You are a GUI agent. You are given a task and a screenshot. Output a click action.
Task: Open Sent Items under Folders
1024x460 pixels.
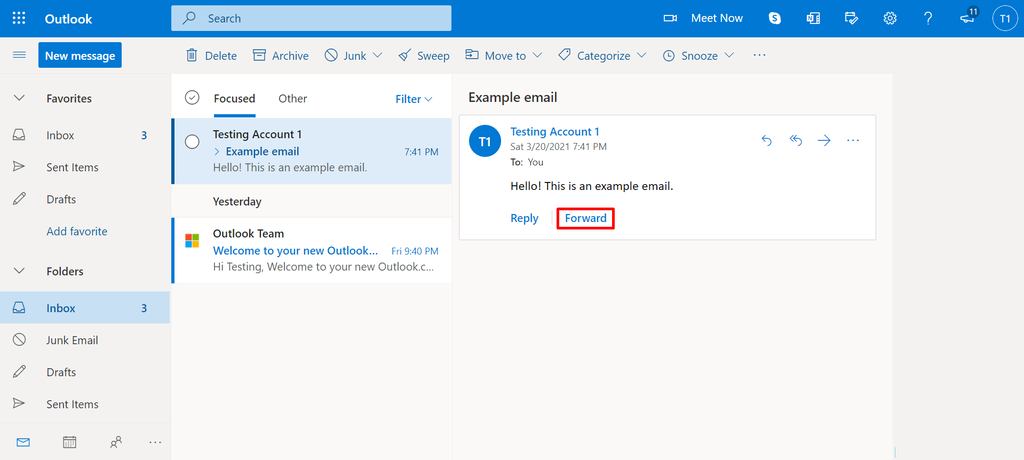tap(85, 404)
